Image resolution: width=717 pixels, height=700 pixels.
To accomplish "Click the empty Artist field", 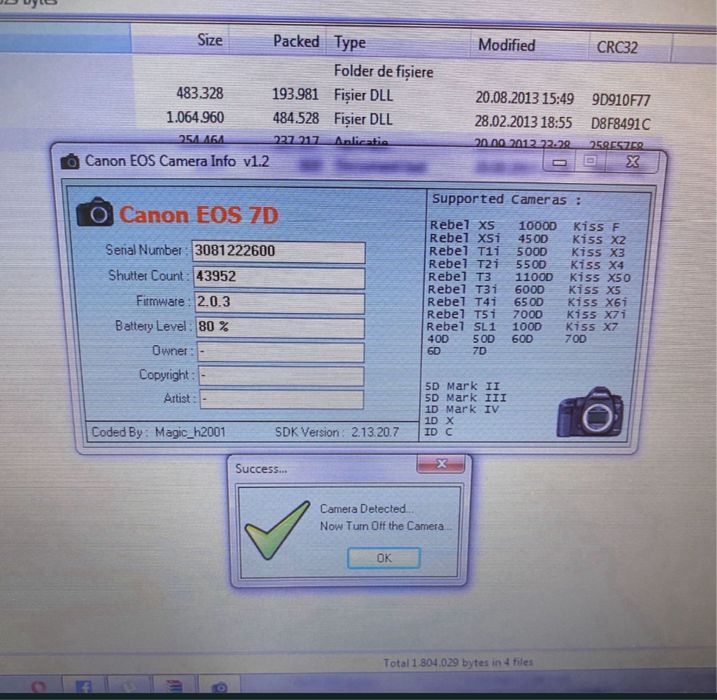I will [x=282, y=399].
